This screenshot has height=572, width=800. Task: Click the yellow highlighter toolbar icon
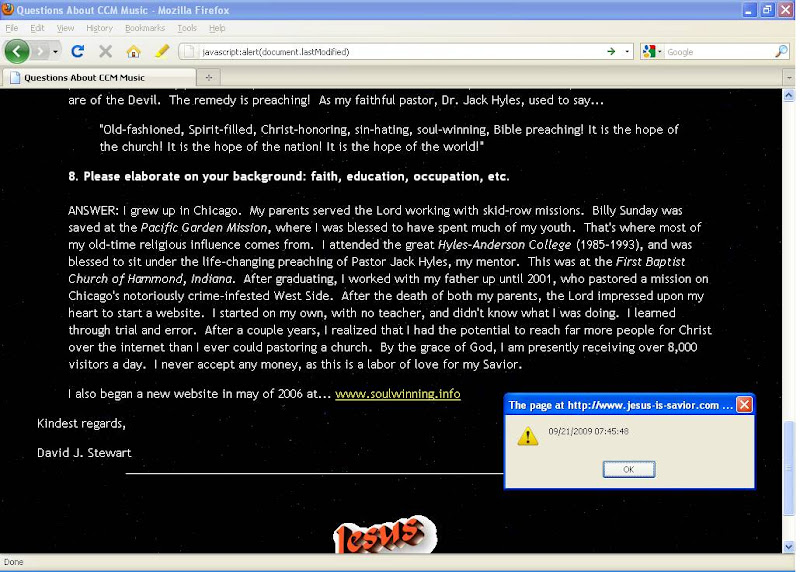point(162,51)
